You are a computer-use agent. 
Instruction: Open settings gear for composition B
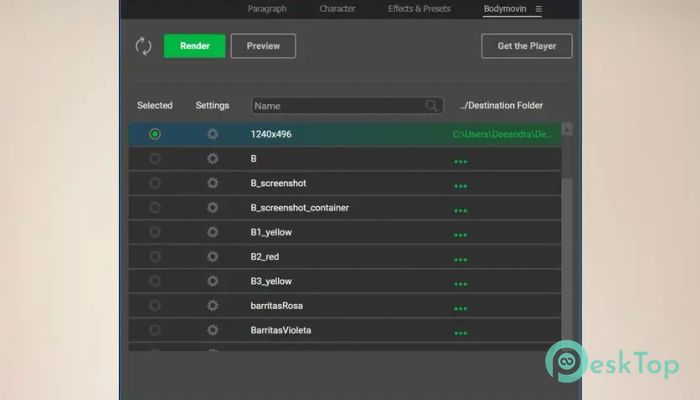tap(212, 158)
